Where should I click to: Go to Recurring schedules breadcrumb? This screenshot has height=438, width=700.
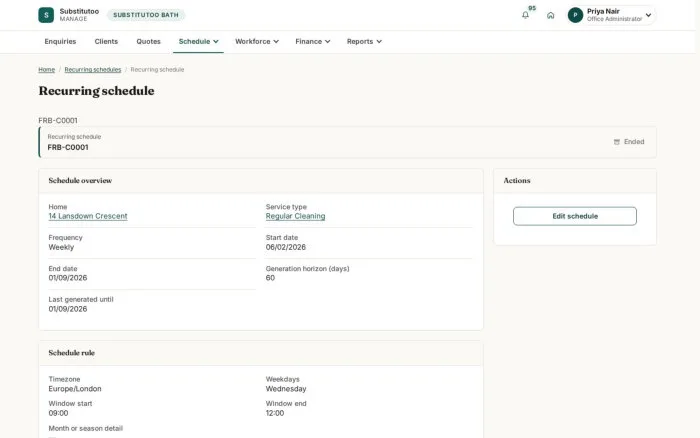click(93, 70)
